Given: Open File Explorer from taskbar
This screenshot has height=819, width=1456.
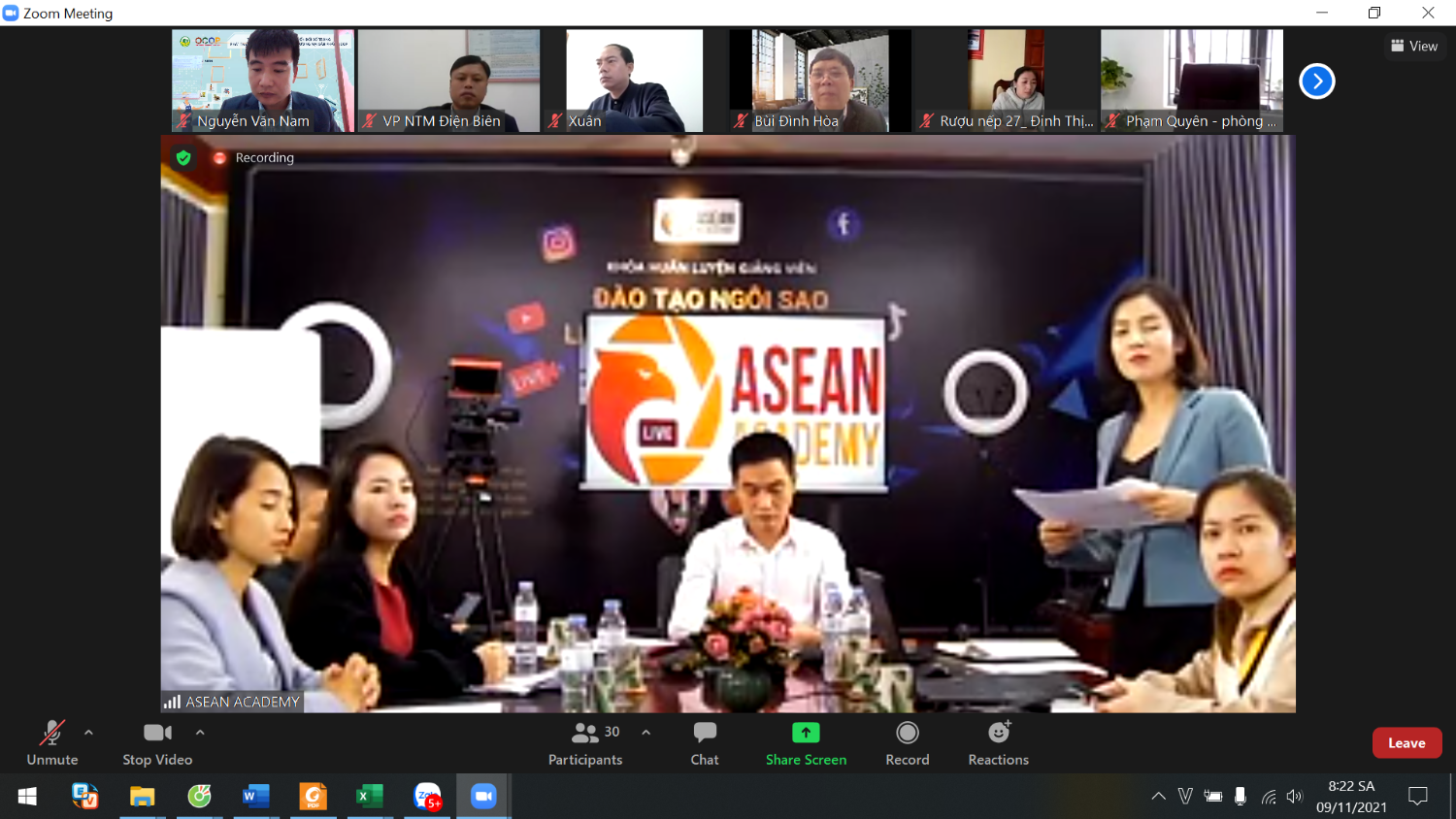Looking at the screenshot, I should click(143, 797).
